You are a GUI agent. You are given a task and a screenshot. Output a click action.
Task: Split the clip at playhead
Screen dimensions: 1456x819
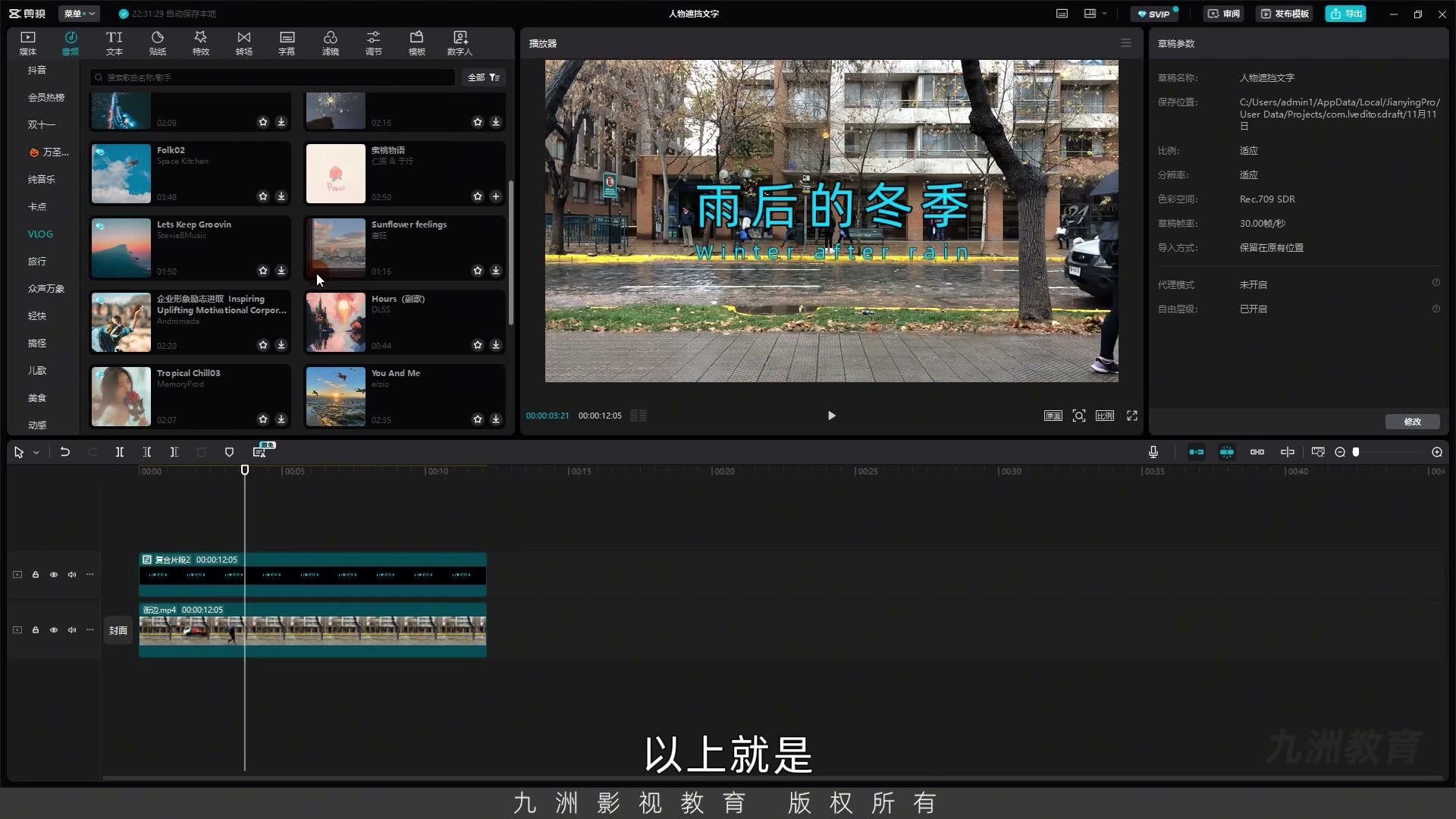click(119, 452)
